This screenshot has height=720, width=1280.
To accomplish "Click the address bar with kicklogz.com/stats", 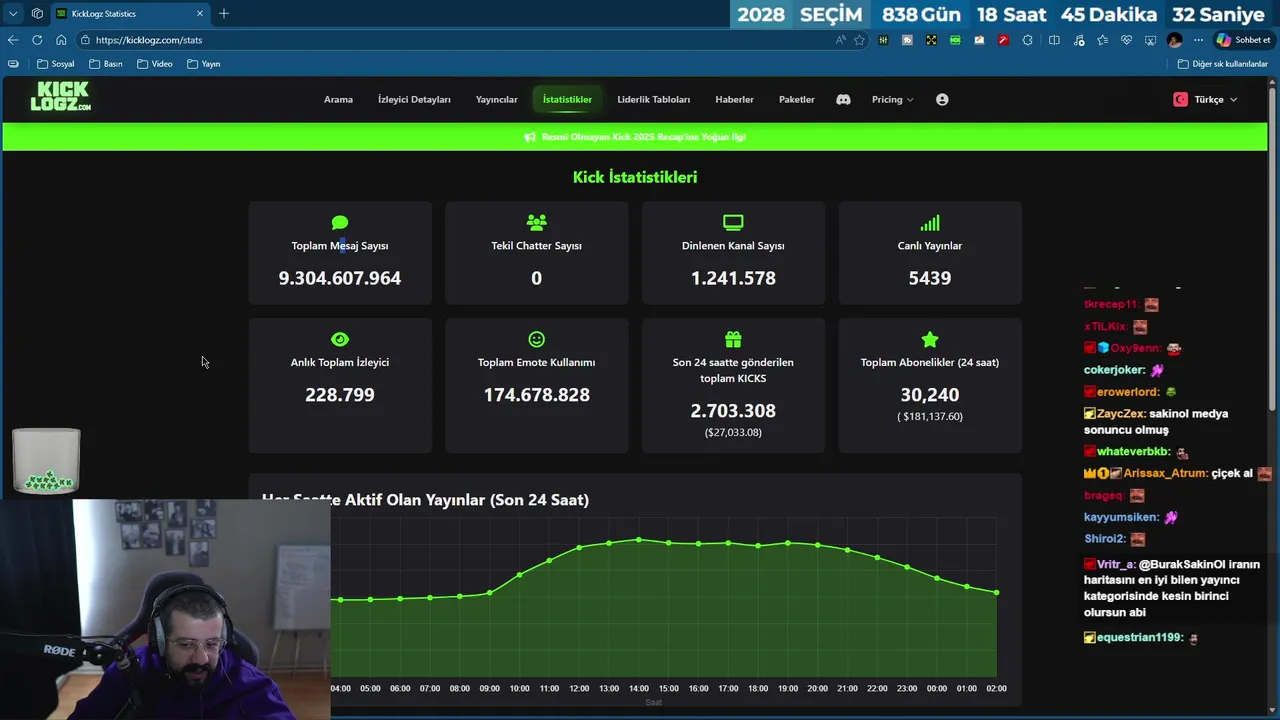I will point(460,40).
